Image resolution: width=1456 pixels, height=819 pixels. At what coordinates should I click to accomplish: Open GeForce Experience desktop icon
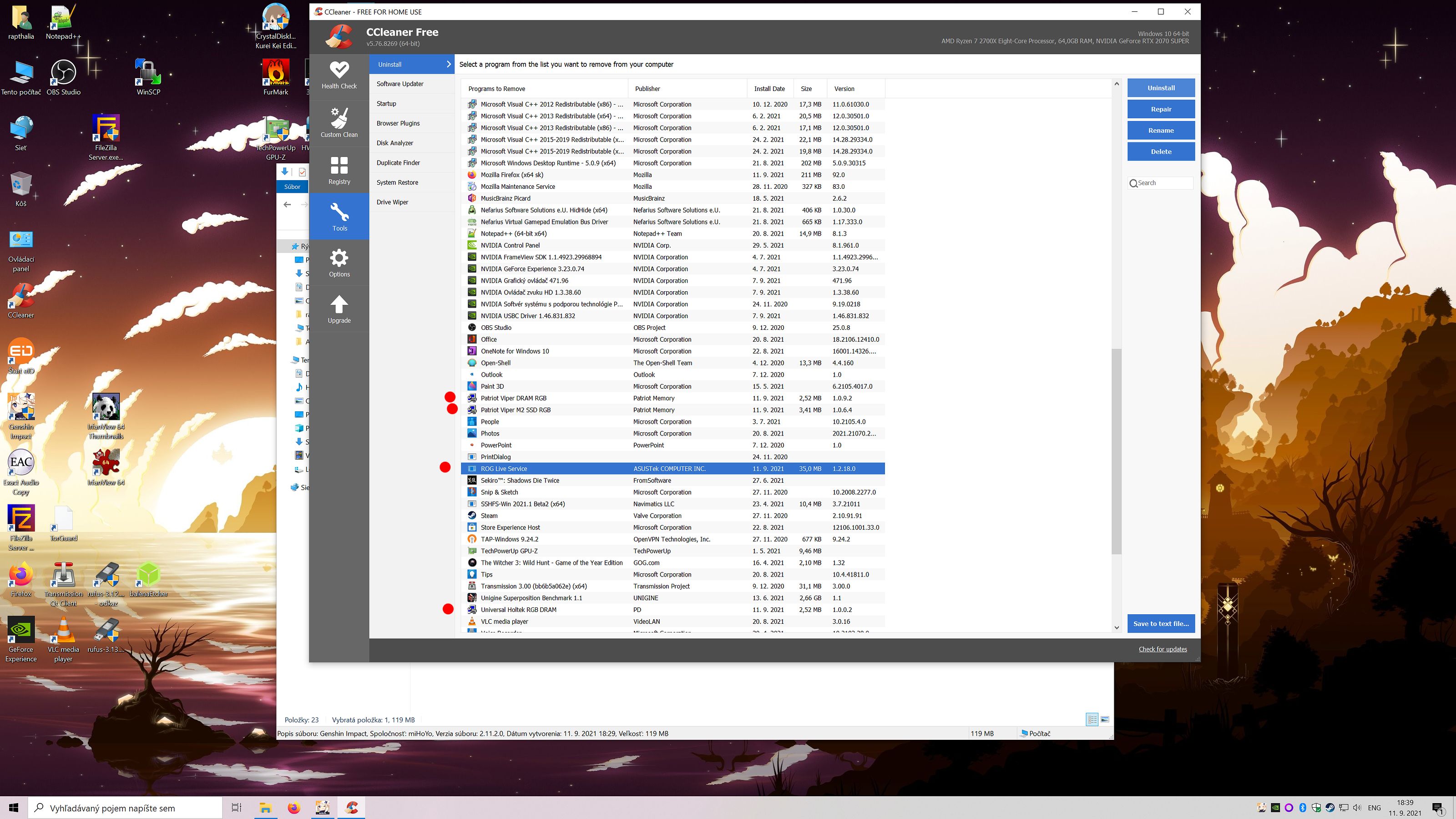pos(21,639)
